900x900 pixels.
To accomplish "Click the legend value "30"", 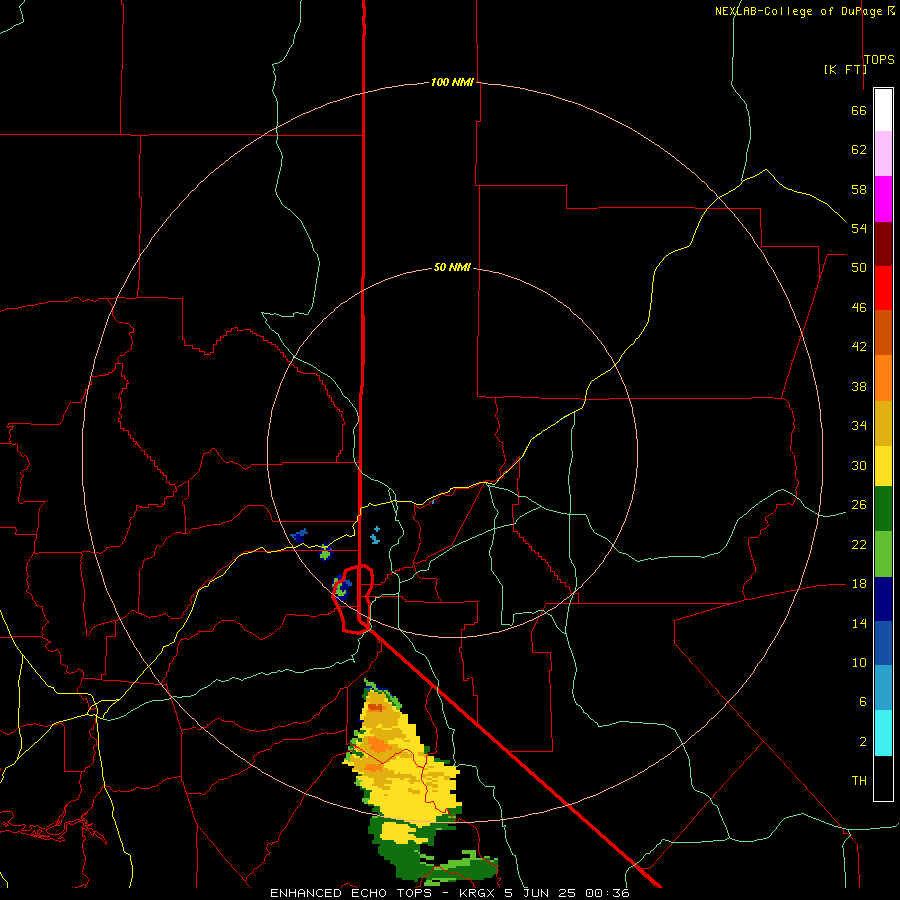I will point(859,465).
